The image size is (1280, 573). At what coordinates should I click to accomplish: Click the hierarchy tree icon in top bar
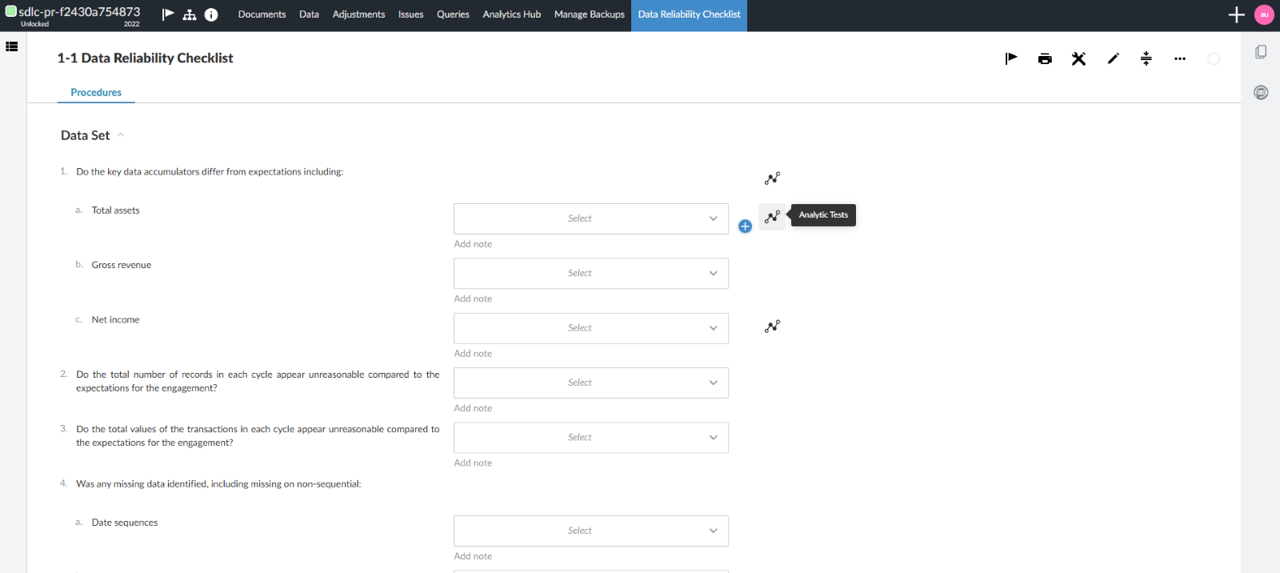[189, 15]
